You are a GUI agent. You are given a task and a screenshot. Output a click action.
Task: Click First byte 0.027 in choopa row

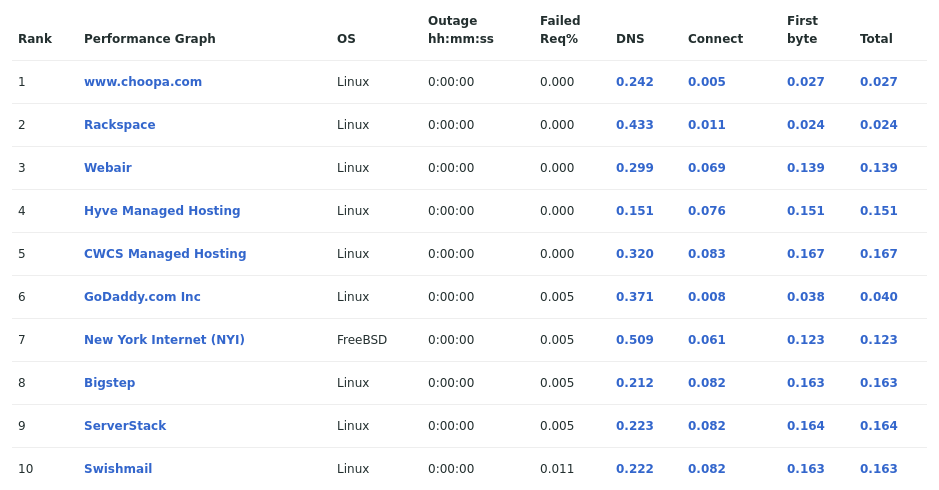(x=805, y=81)
